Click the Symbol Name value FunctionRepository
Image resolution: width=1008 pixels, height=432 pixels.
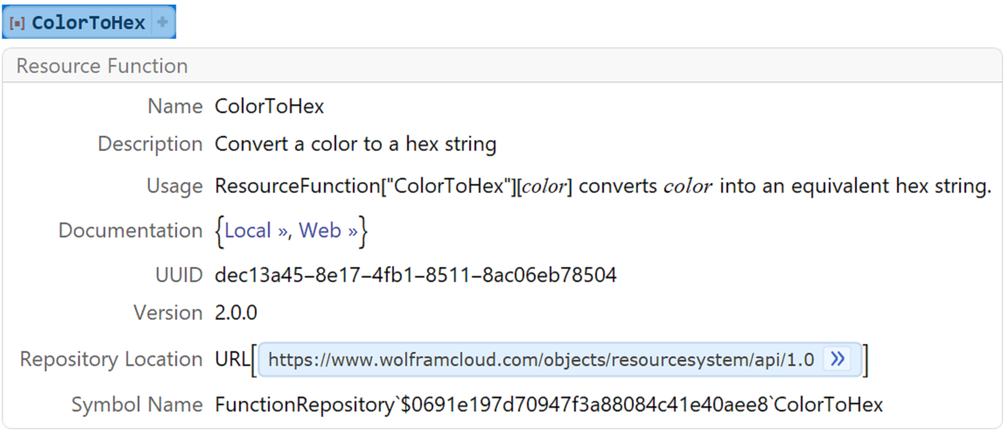point(548,405)
